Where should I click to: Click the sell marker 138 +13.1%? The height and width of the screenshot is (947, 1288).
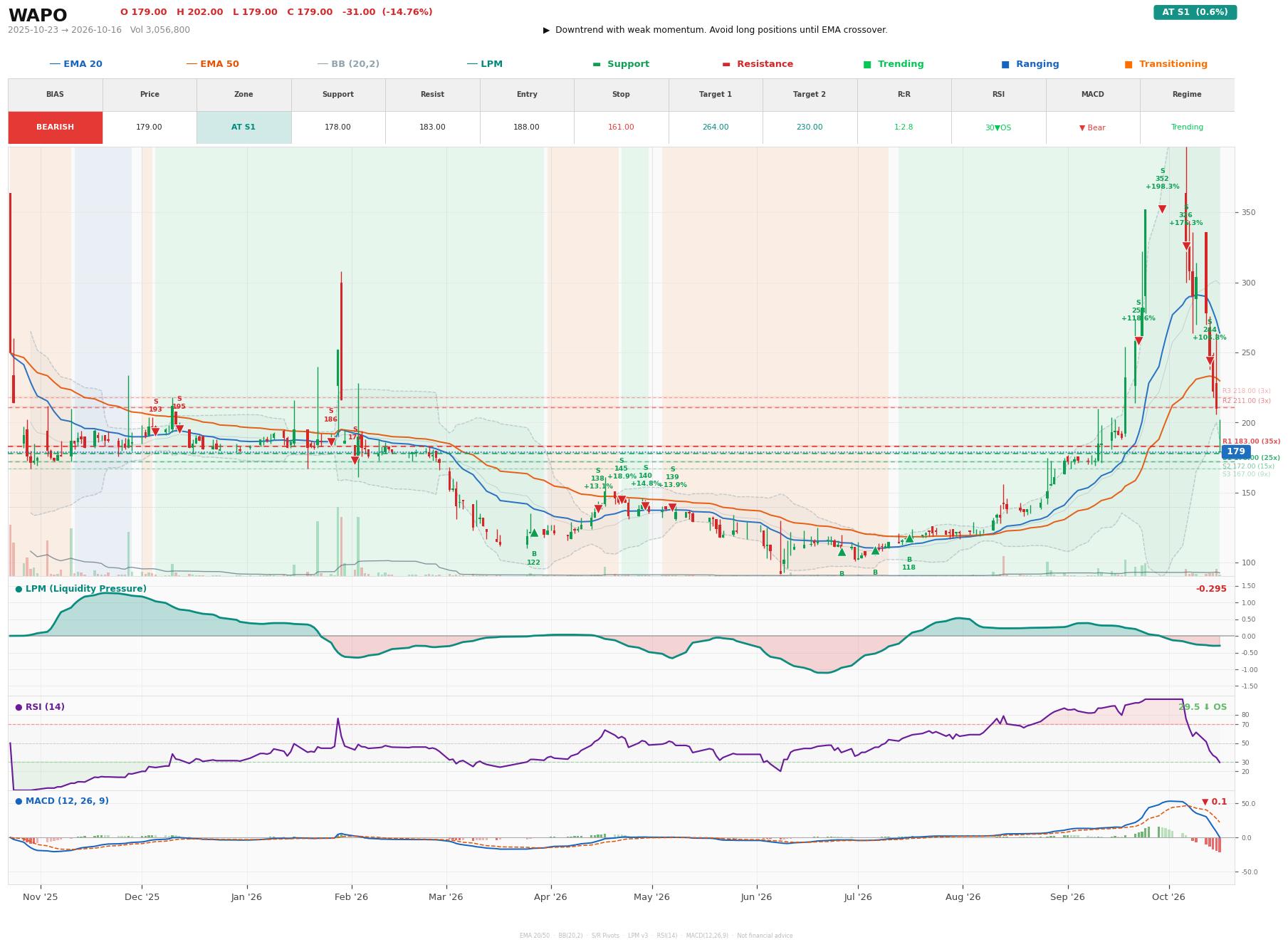click(598, 509)
